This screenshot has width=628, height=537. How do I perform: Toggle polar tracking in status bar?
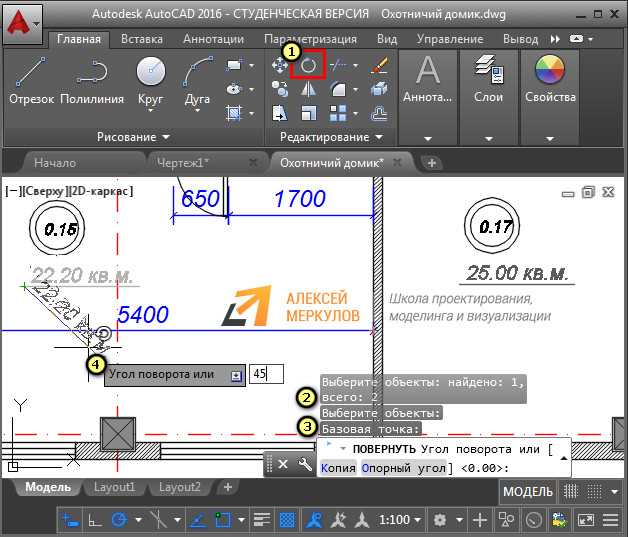click(119, 520)
